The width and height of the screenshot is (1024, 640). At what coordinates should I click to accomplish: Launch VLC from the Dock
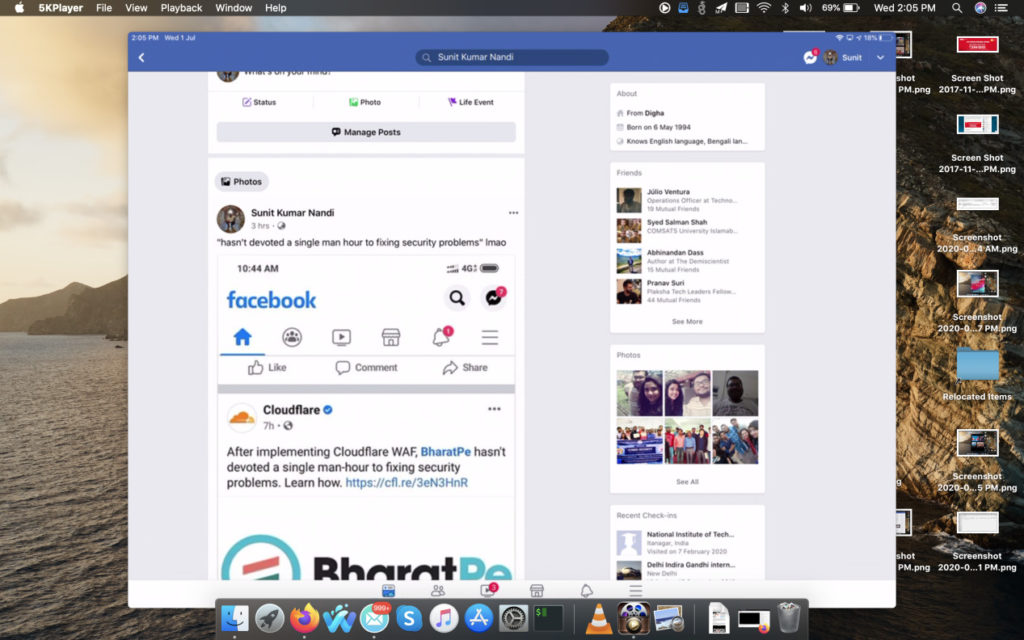click(599, 618)
